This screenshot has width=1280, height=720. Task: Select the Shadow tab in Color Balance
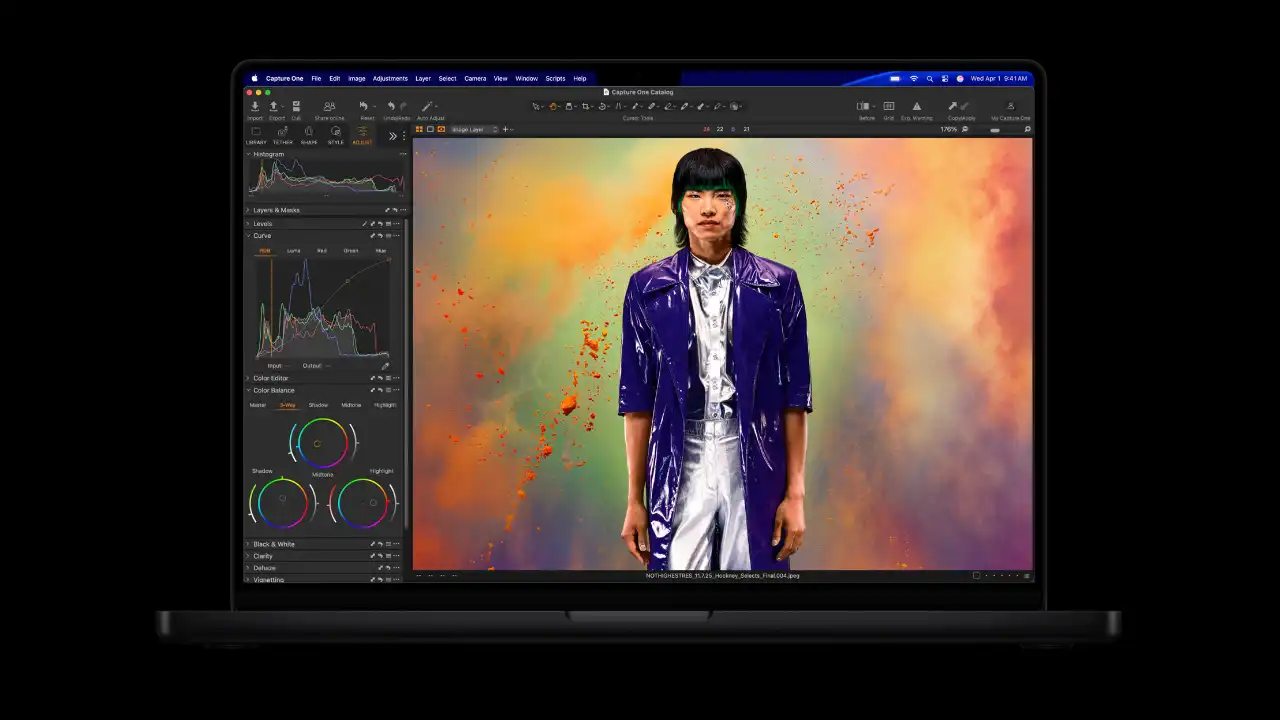click(318, 405)
